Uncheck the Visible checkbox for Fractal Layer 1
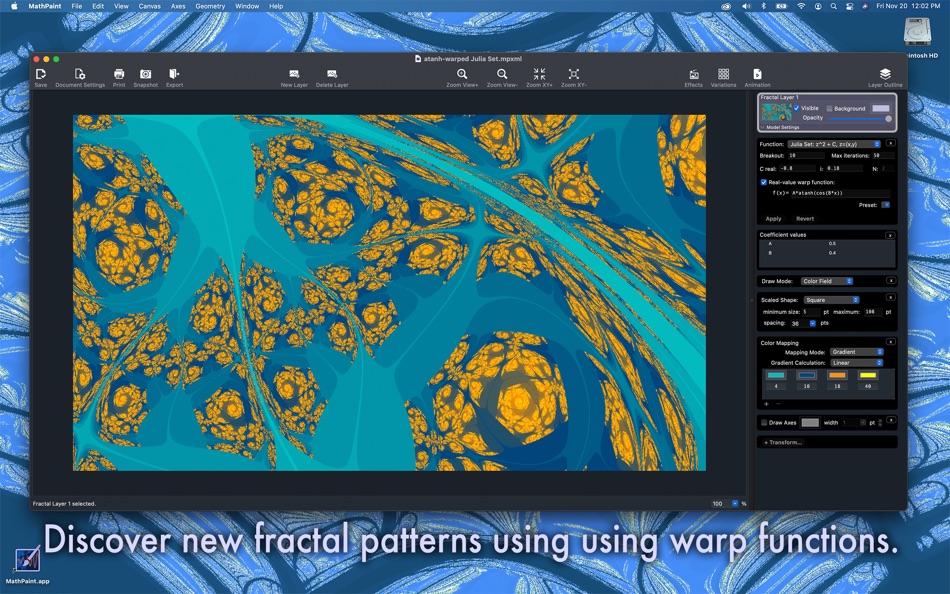This screenshot has height=594, width=950. [x=796, y=108]
